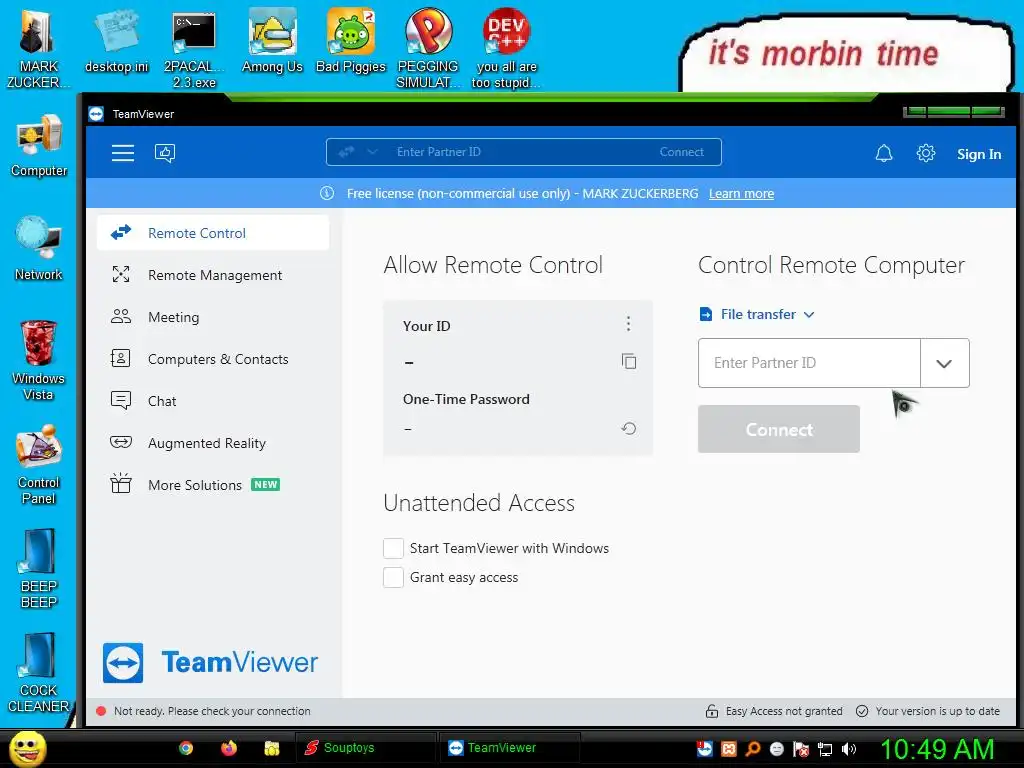This screenshot has width=1024, height=768.
Task: Select the Dev C++ desktop icon
Action: coord(506,50)
